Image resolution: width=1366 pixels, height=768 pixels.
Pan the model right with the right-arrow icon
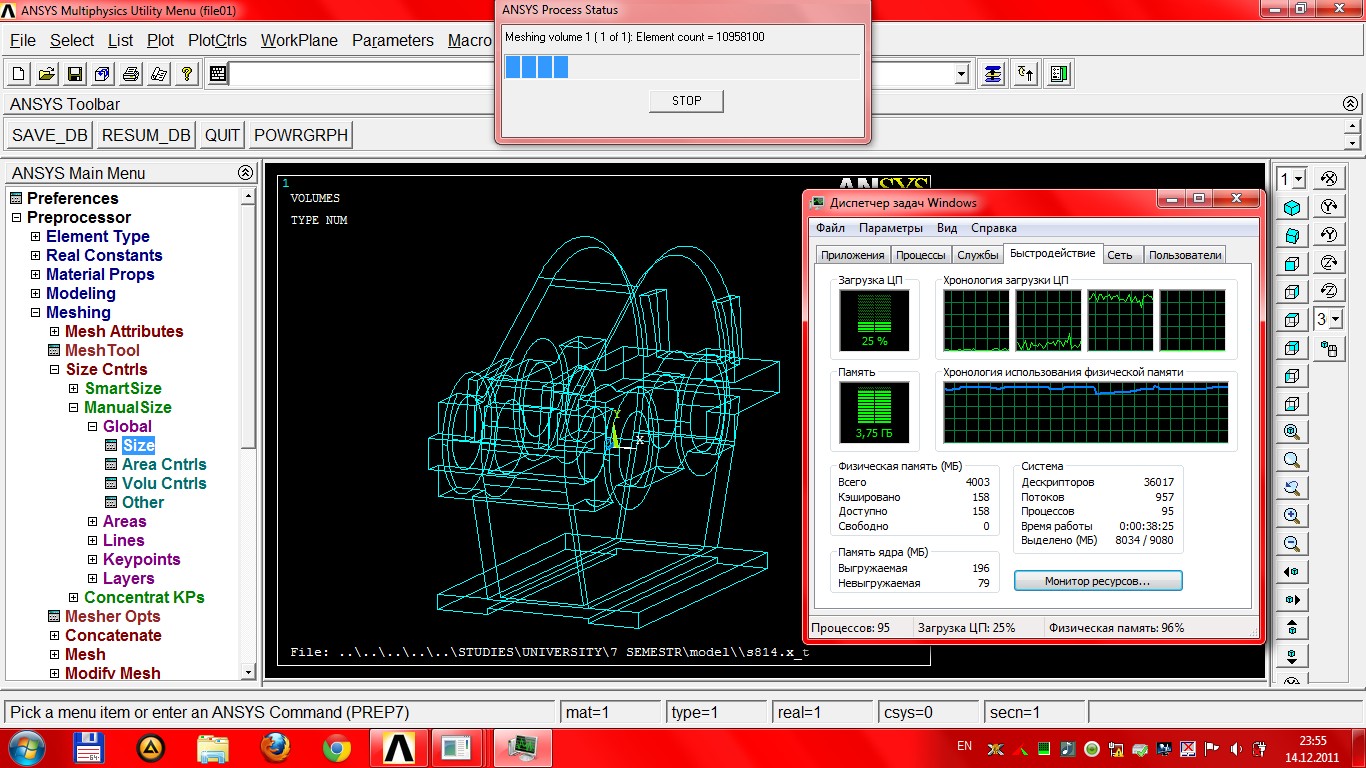click(1292, 600)
